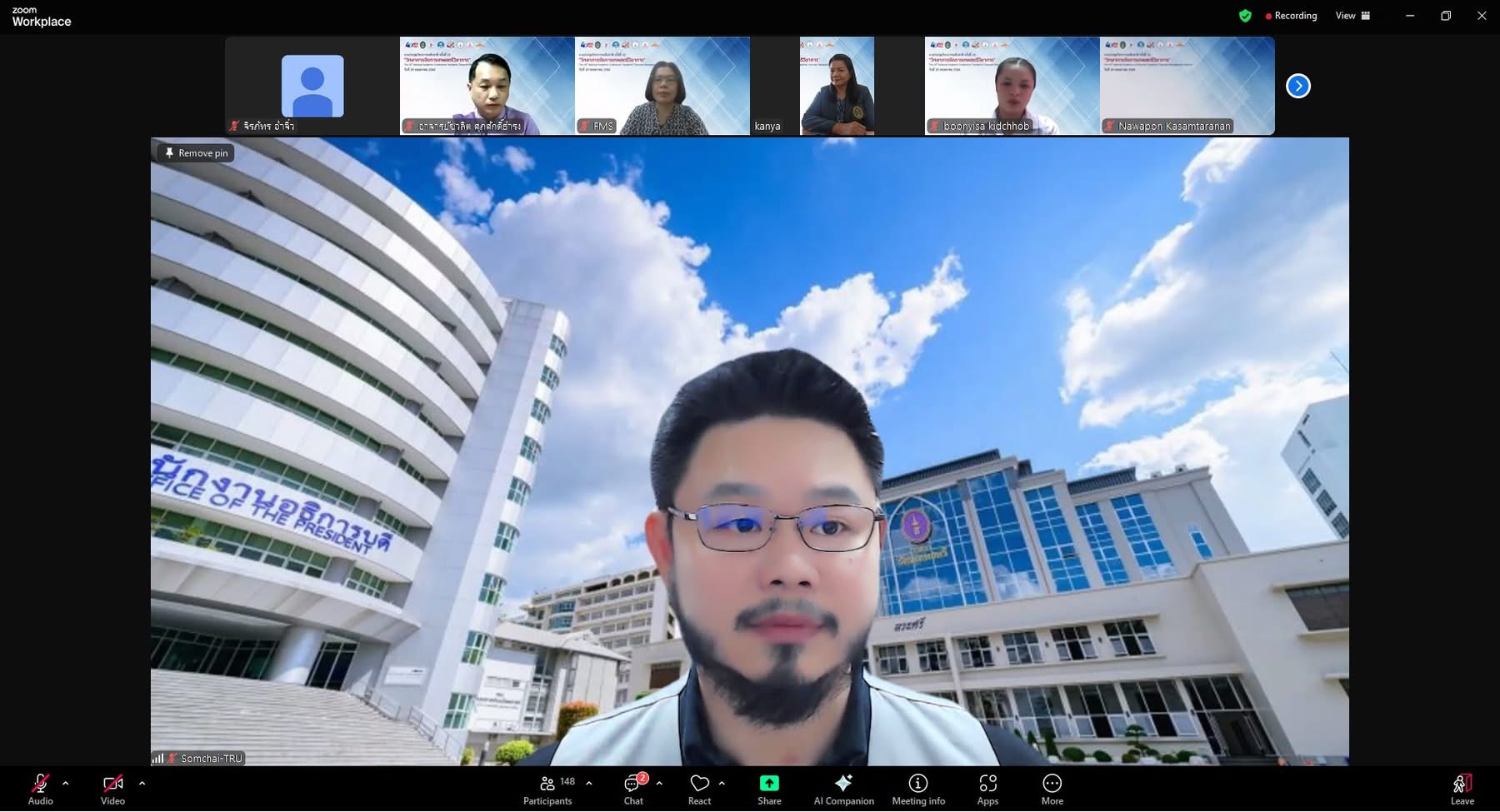Unmute the microphone Audio button
The width and height of the screenshot is (1500, 812).
click(x=40, y=790)
